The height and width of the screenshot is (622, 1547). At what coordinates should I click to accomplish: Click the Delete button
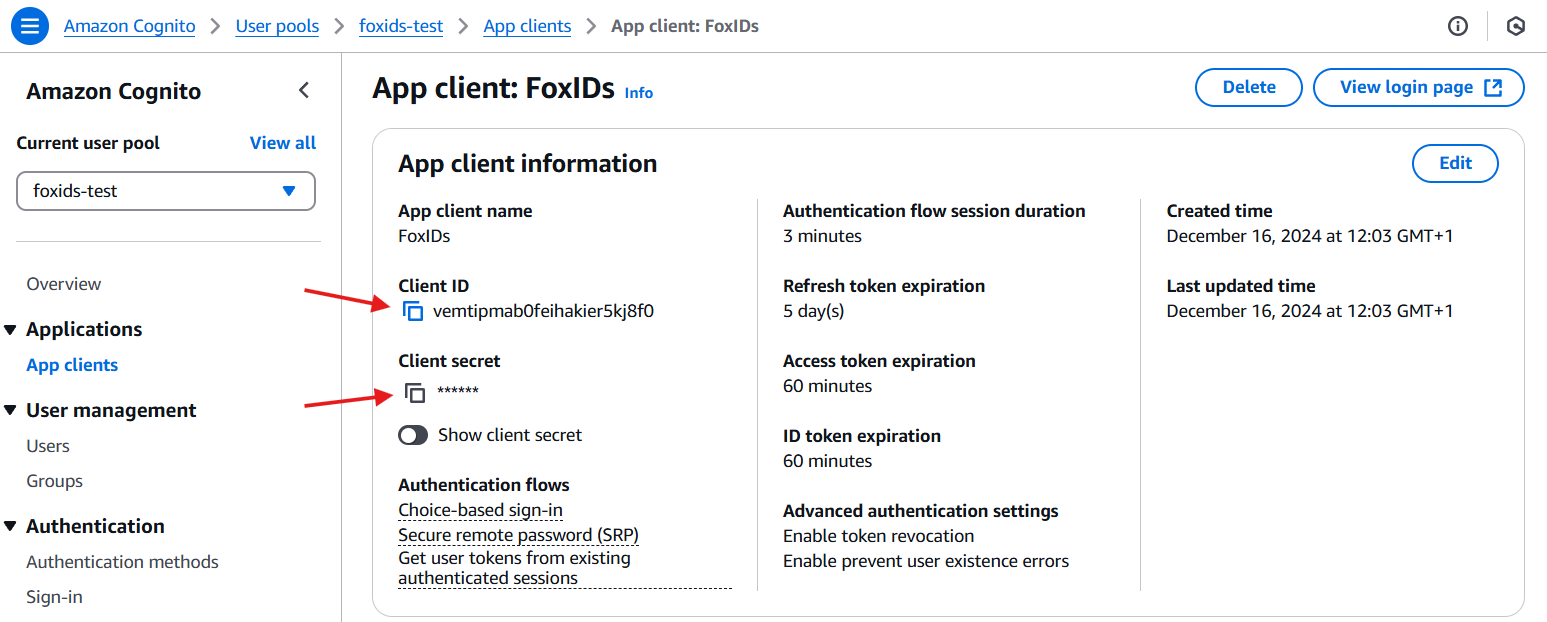(1248, 87)
